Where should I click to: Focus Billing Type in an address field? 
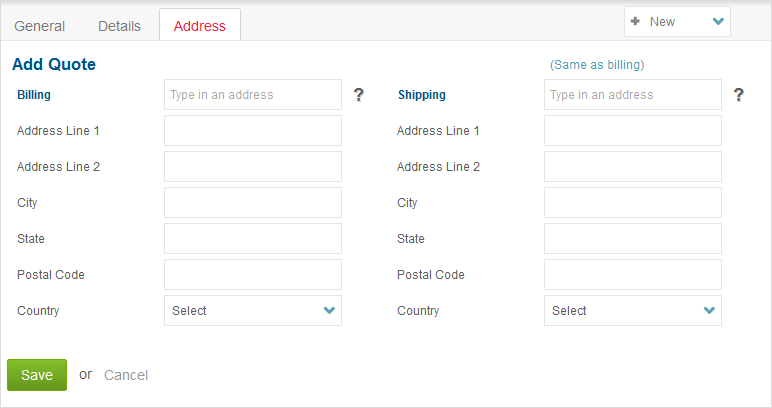point(253,94)
